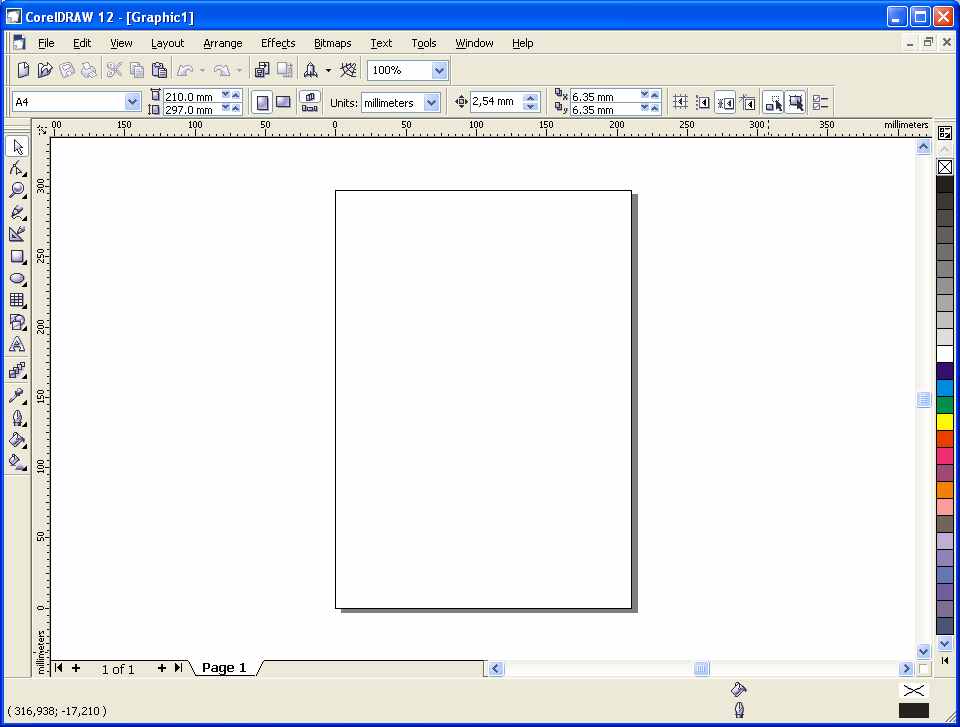Open the Bitmaps menu

pos(332,43)
